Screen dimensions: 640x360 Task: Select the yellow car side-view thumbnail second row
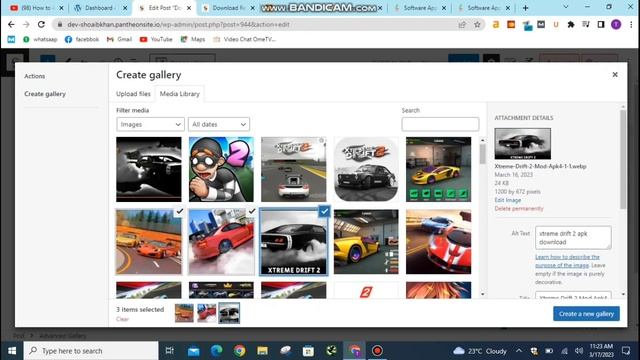[x=366, y=242]
